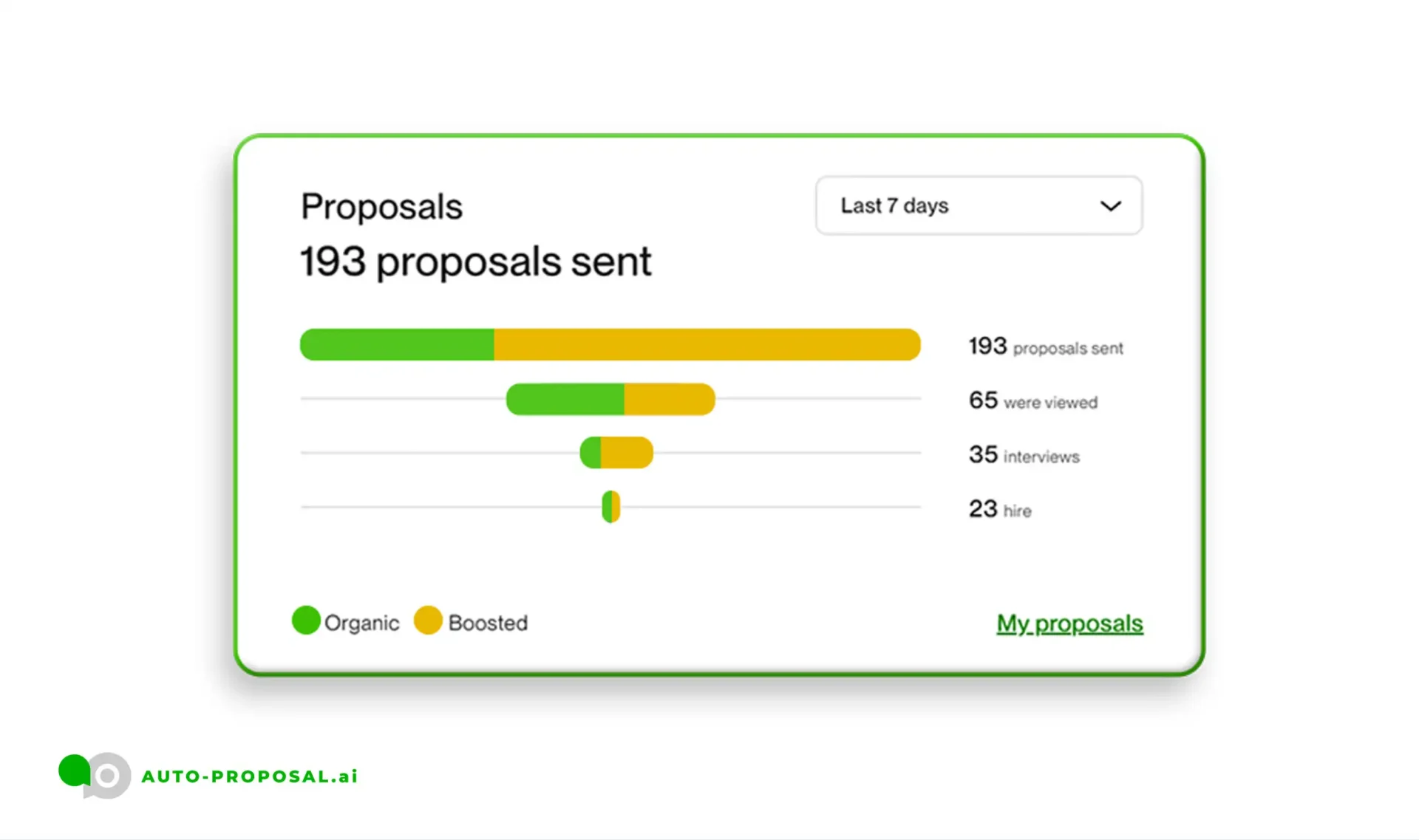Viewport: 1419px width, 840px height.
Task: Click yellow segment of the were viewed bar
Action: (669, 400)
